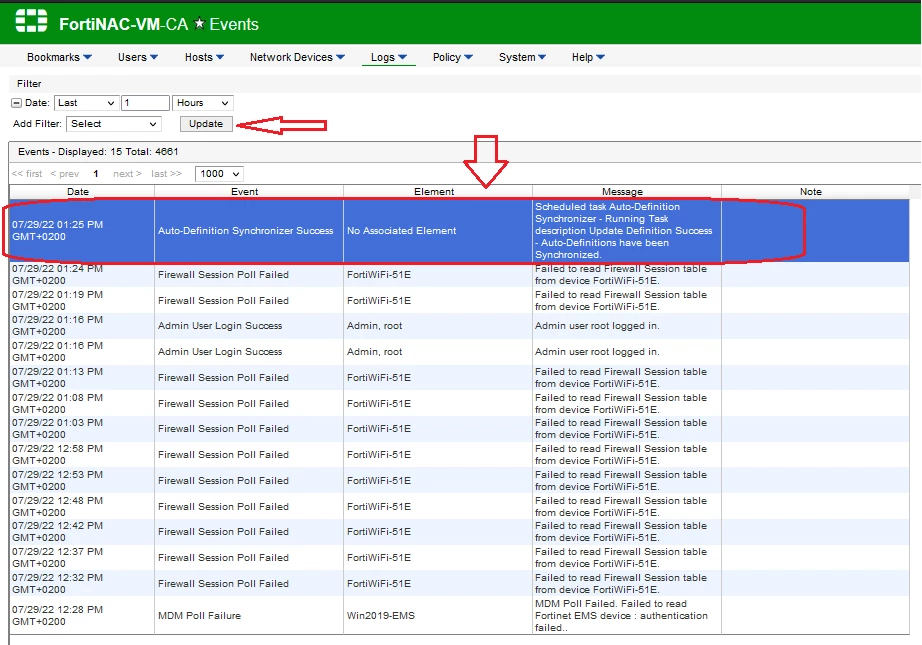Open the Network Devices menu
This screenshot has width=922, height=645.
tap(297, 57)
